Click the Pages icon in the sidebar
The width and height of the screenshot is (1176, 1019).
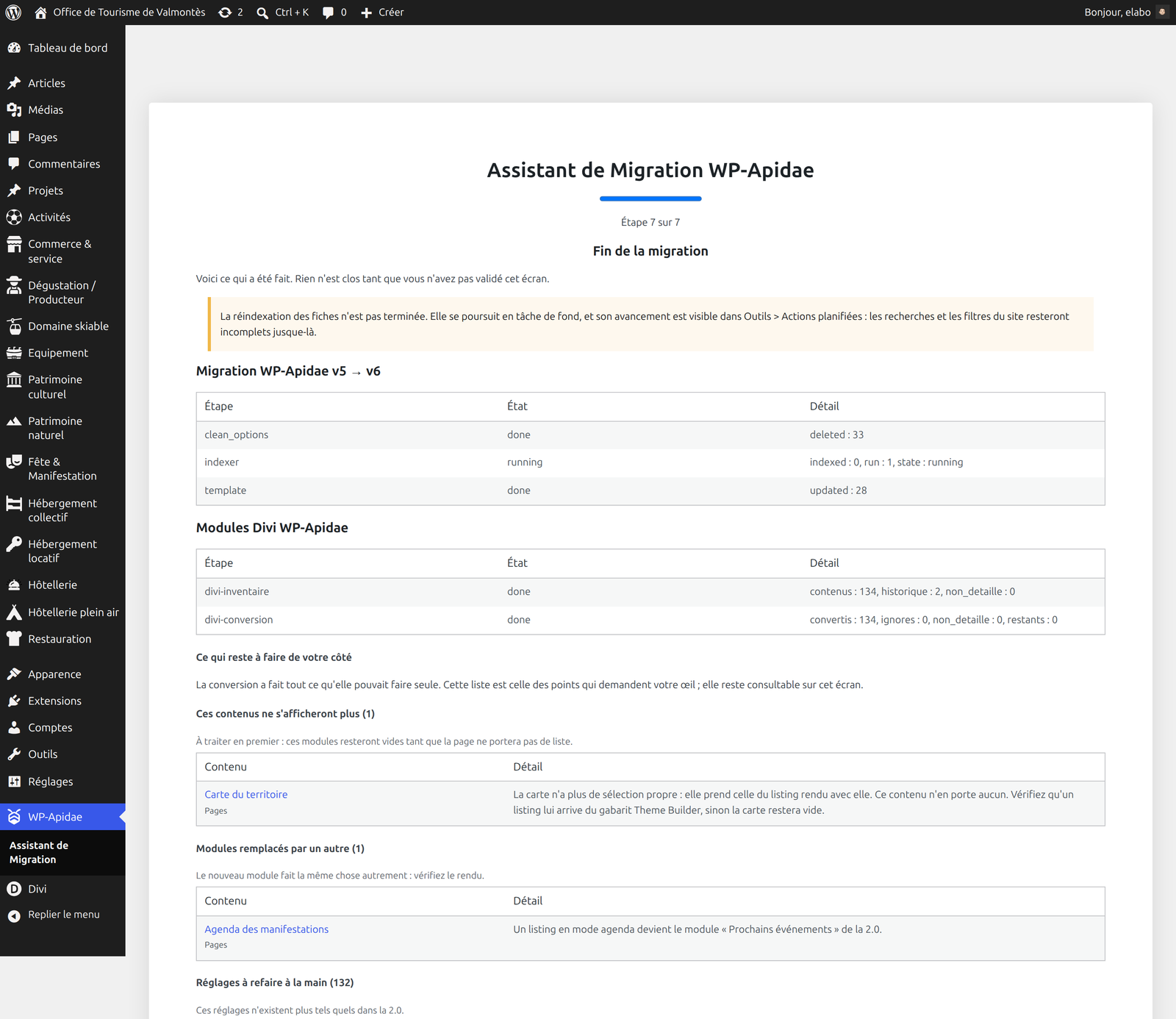click(x=14, y=137)
